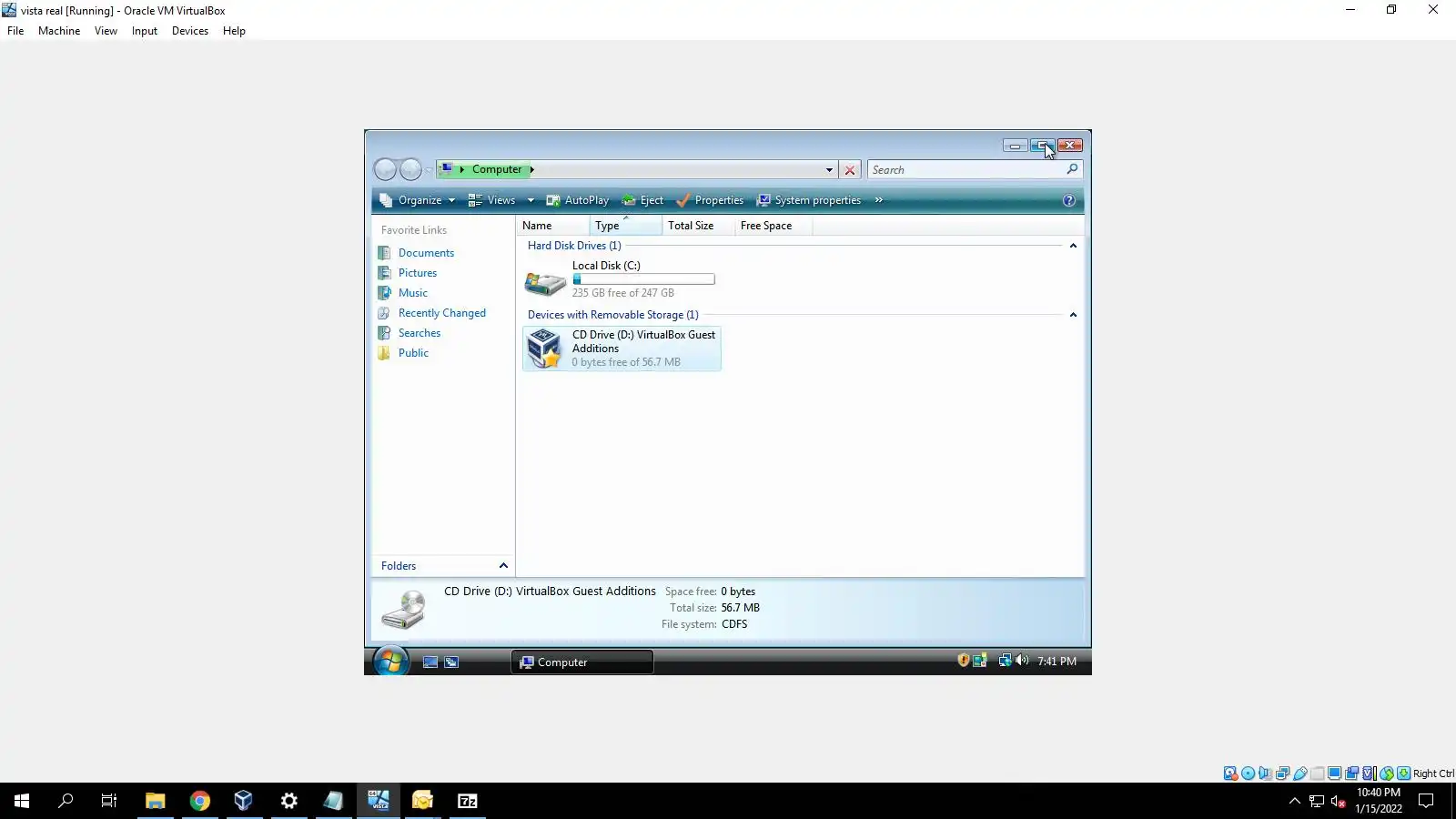Click the drive icon in details pane

coord(403,609)
